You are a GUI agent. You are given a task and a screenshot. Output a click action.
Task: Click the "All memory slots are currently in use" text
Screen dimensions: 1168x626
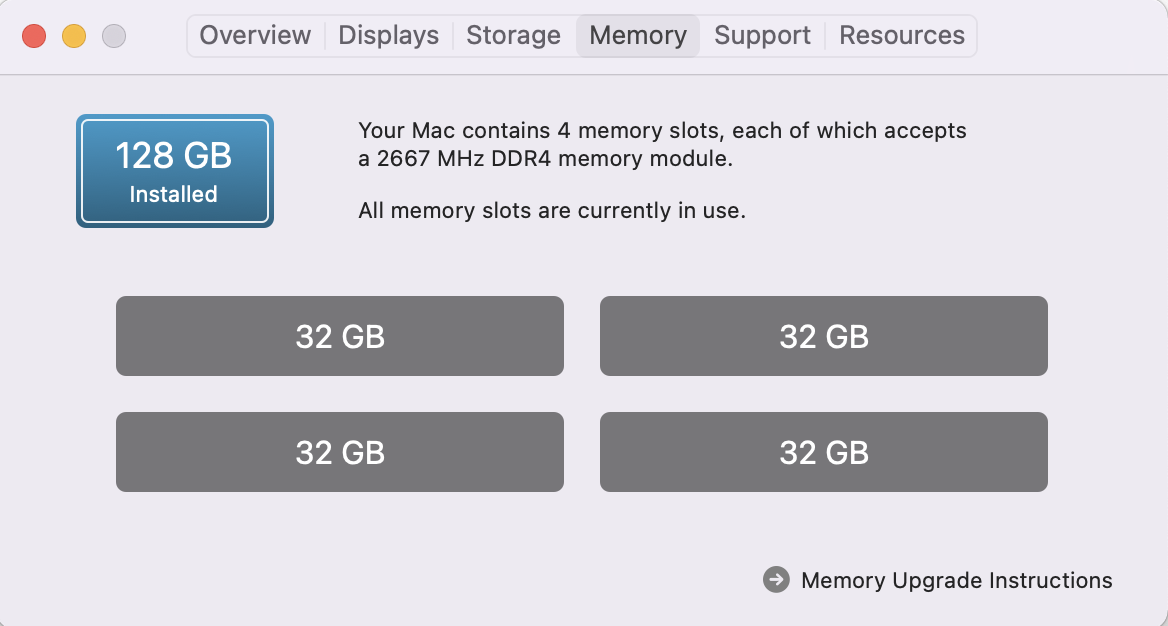point(552,211)
